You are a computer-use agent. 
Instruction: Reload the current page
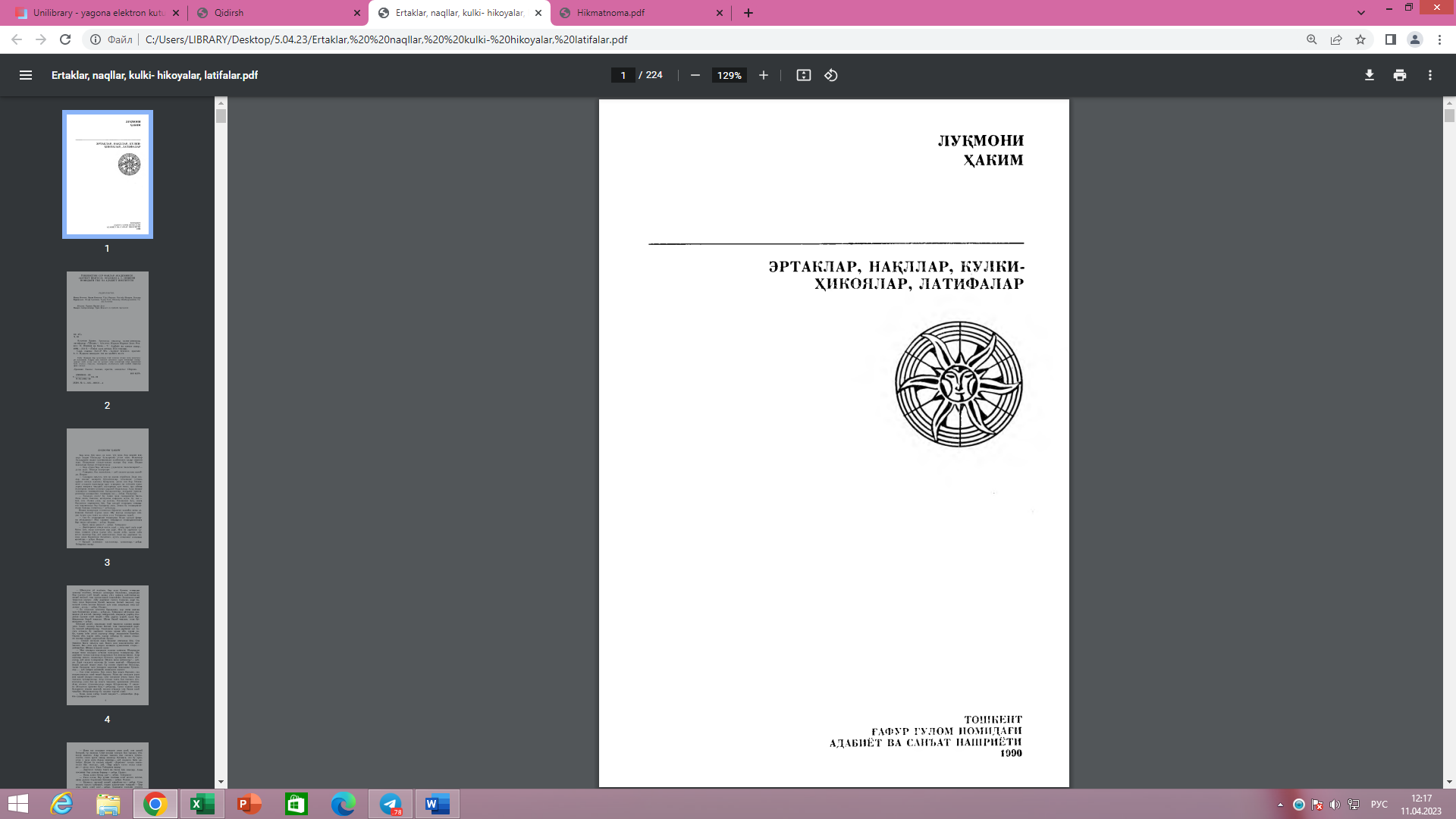point(65,39)
